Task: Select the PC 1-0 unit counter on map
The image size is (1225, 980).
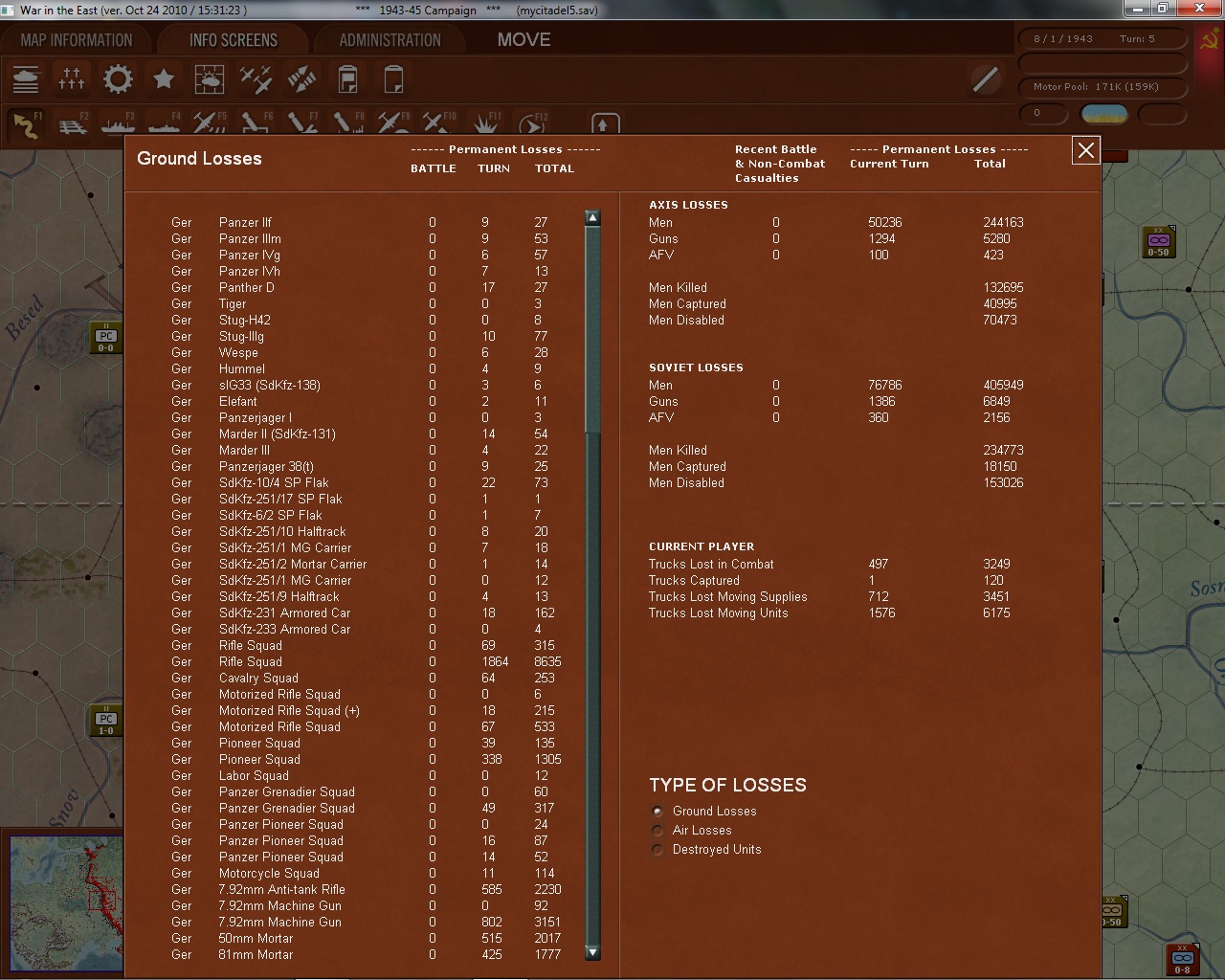Action: [x=105, y=721]
